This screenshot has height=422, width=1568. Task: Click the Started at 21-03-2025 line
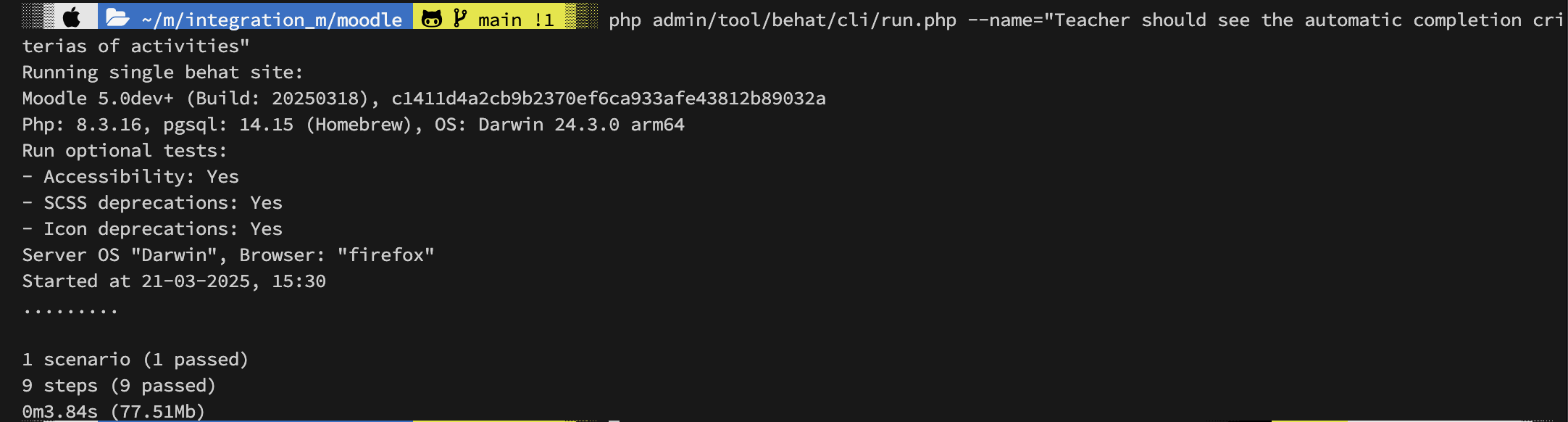pos(174,281)
